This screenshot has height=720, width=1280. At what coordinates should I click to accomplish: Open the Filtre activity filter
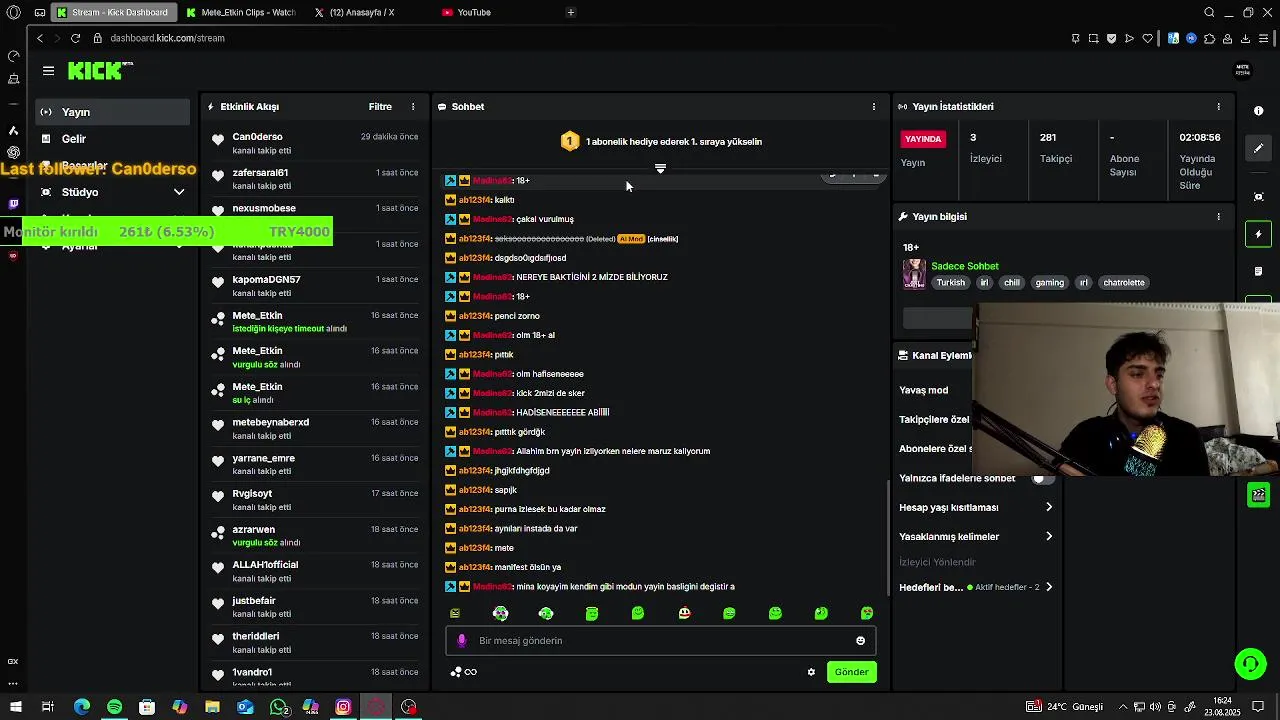point(380,106)
